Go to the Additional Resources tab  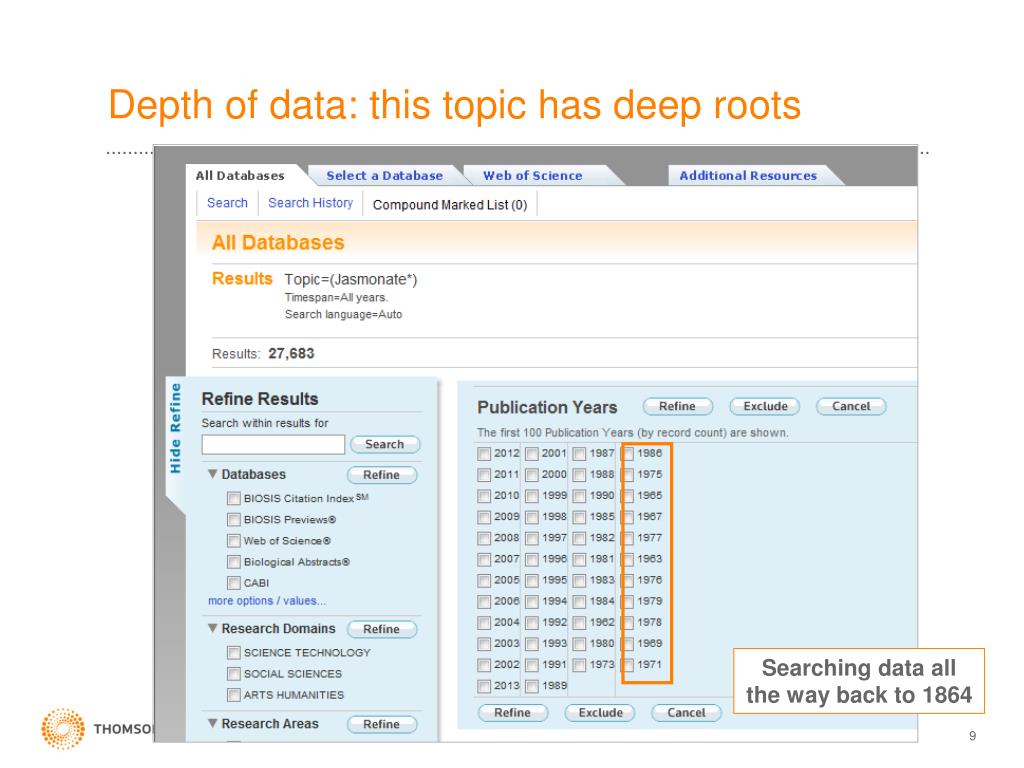tap(748, 176)
